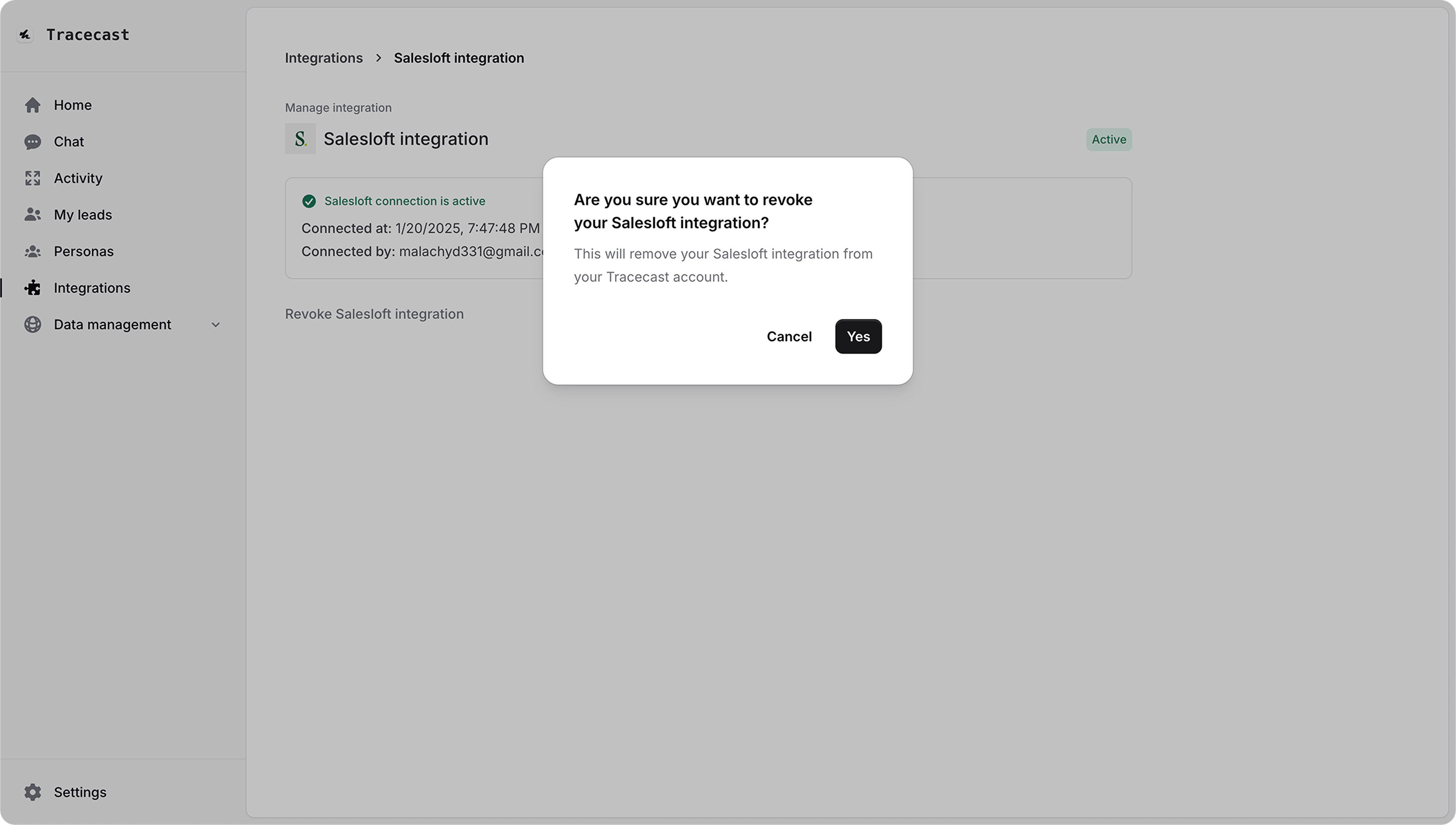The height and width of the screenshot is (825, 1456).
Task: Click the Manage integration label
Action: click(x=338, y=108)
